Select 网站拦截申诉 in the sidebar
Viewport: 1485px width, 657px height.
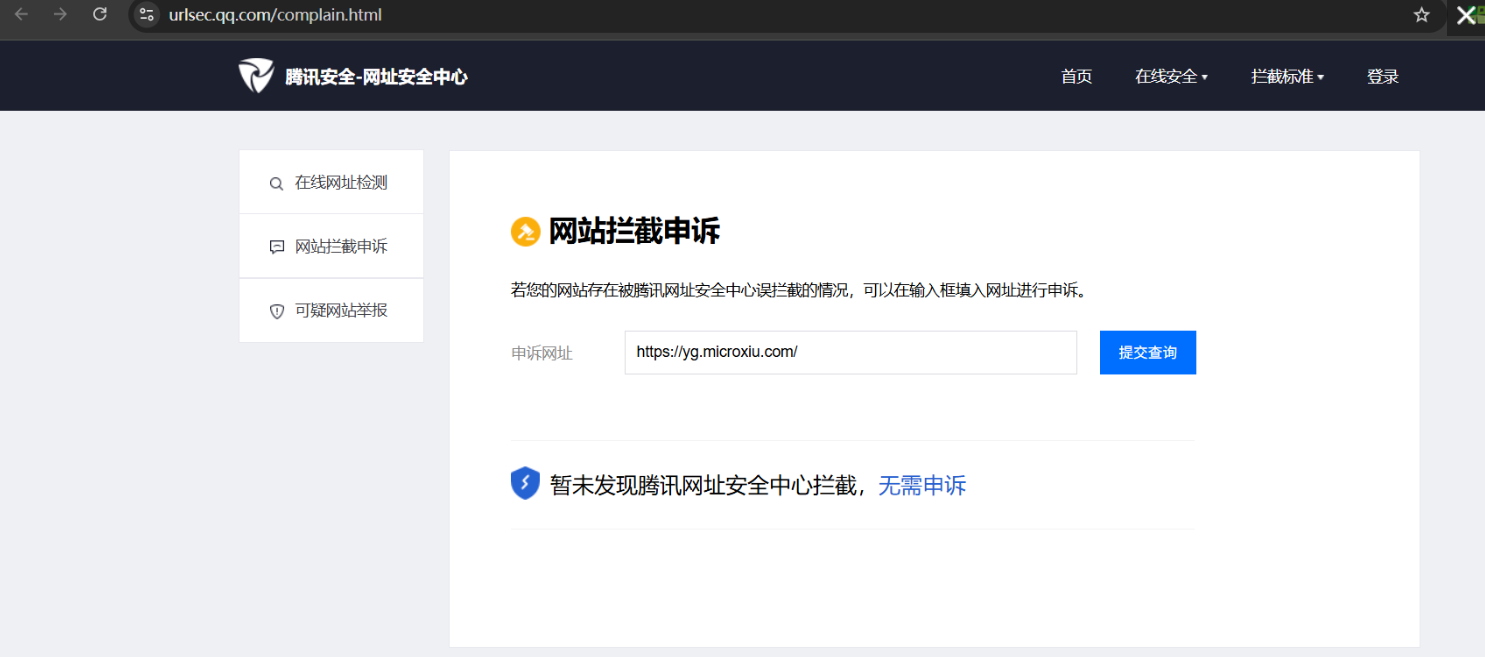(331, 246)
